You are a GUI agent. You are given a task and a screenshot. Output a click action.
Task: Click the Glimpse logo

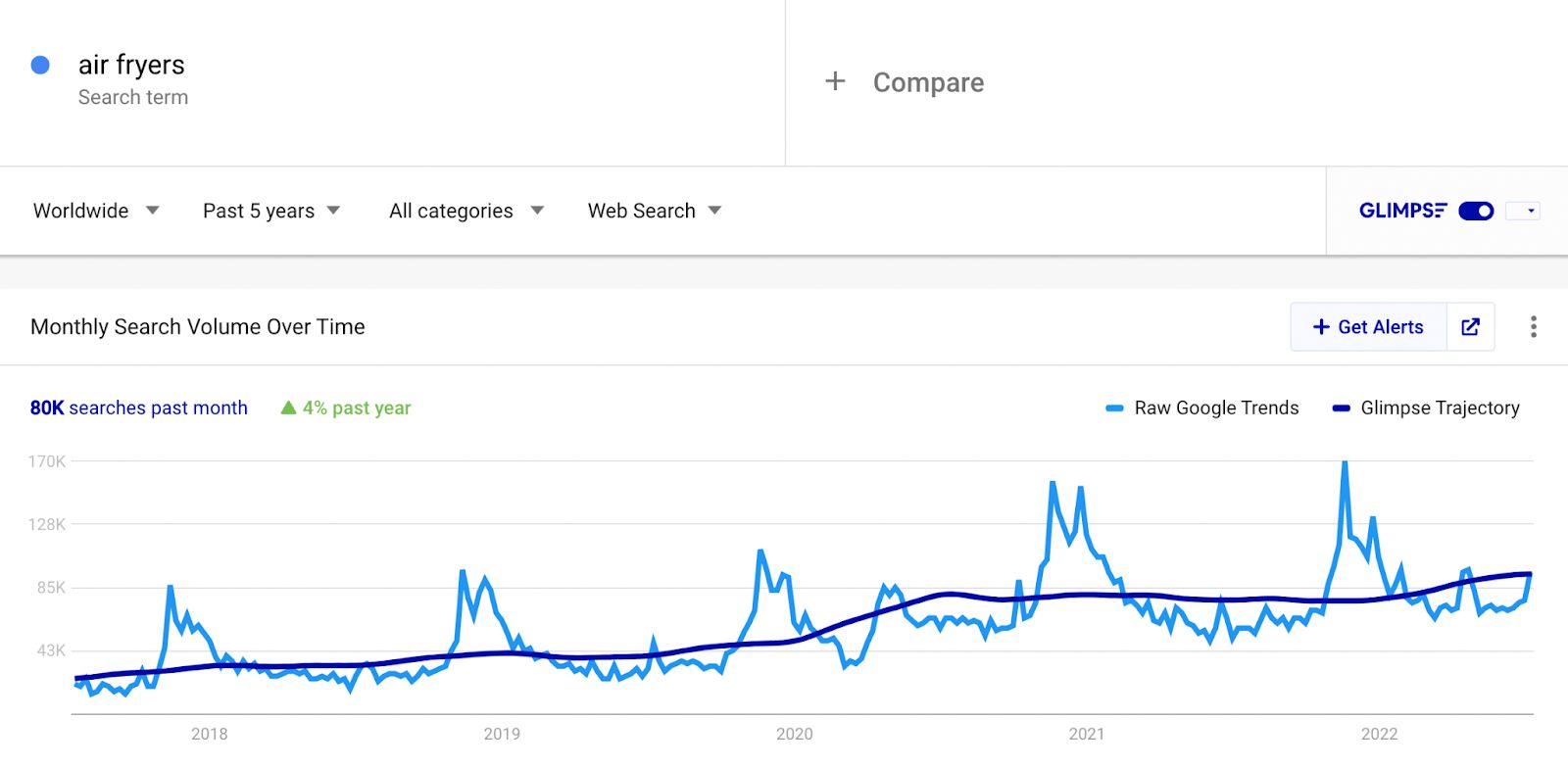tap(1402, 211)
